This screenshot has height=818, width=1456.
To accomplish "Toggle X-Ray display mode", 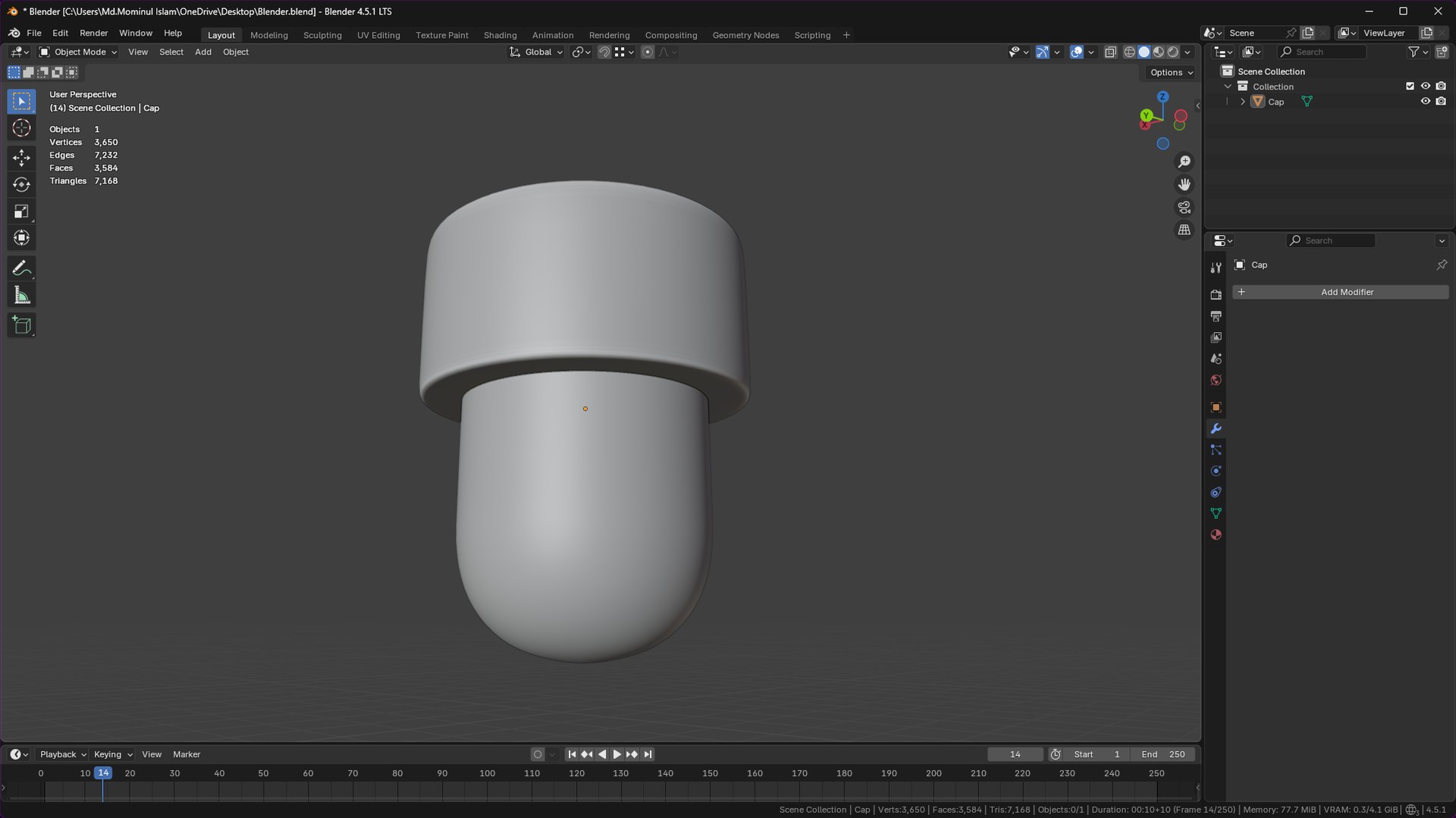I will point(1110,52).
